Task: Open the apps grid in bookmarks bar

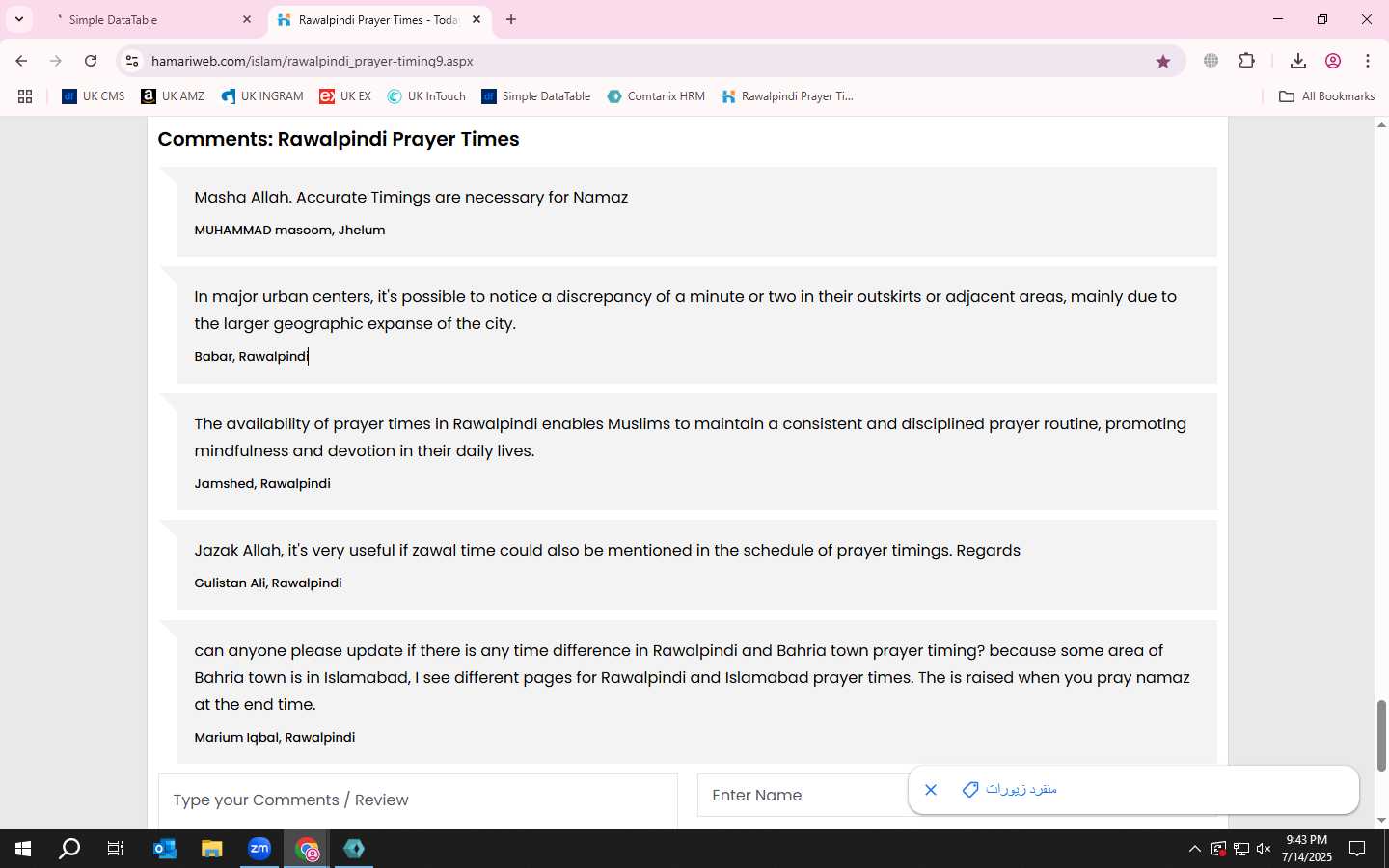Action: click(x=25, y=96)
